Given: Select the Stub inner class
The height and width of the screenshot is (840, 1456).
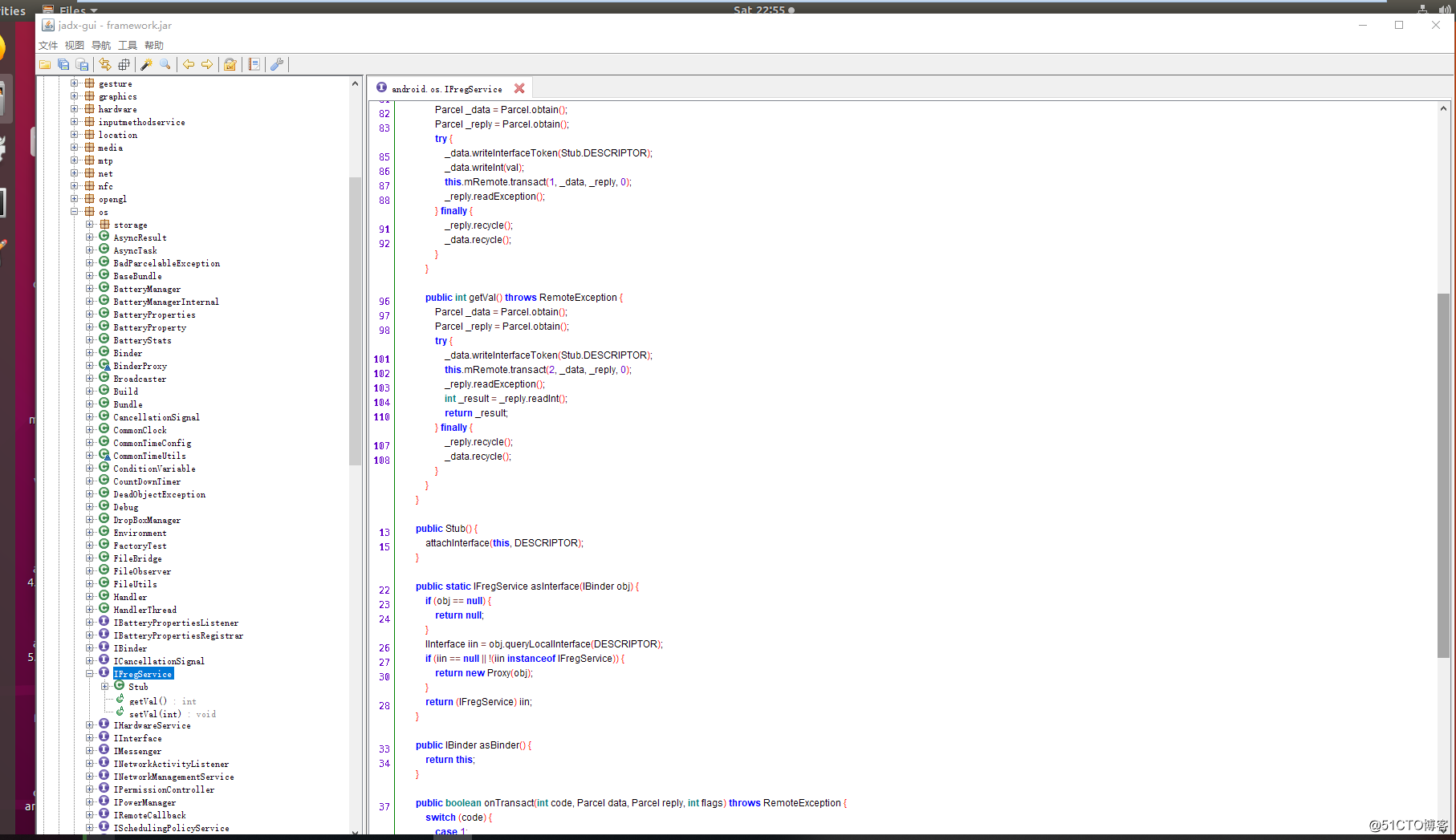Looking at the screenshot, I should pos(139,687).
